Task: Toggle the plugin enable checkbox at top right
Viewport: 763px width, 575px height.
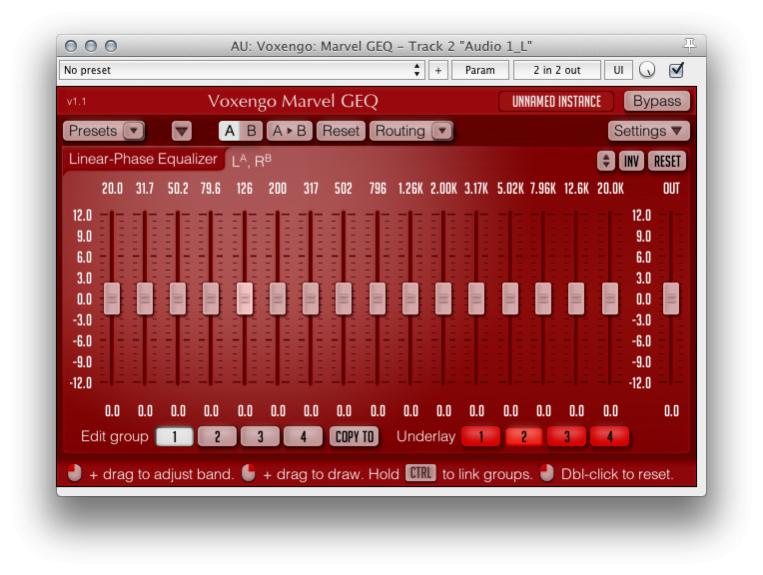Action: tap(676, 70)
